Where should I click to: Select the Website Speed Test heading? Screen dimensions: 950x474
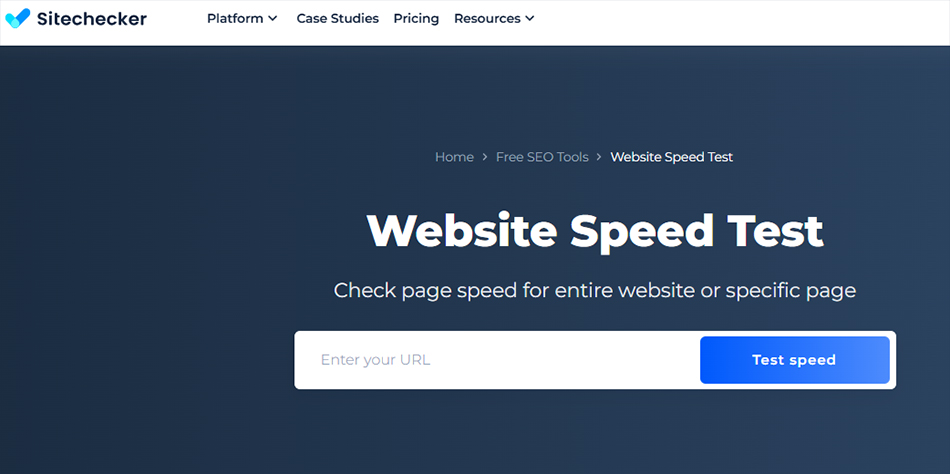(x=595, y=231)
